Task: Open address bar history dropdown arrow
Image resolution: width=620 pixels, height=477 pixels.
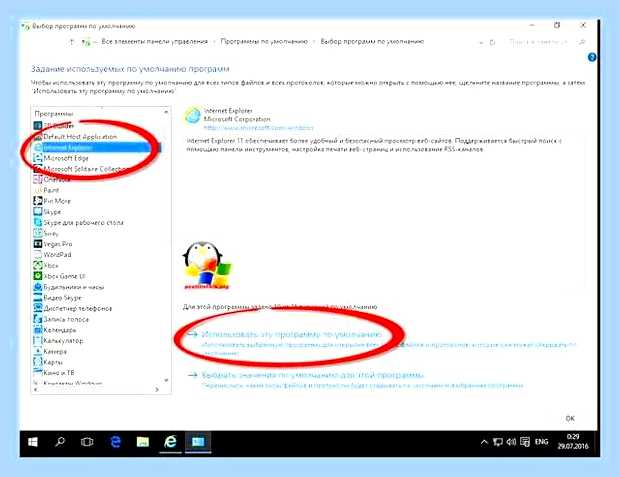Action: tap(481, 42)
